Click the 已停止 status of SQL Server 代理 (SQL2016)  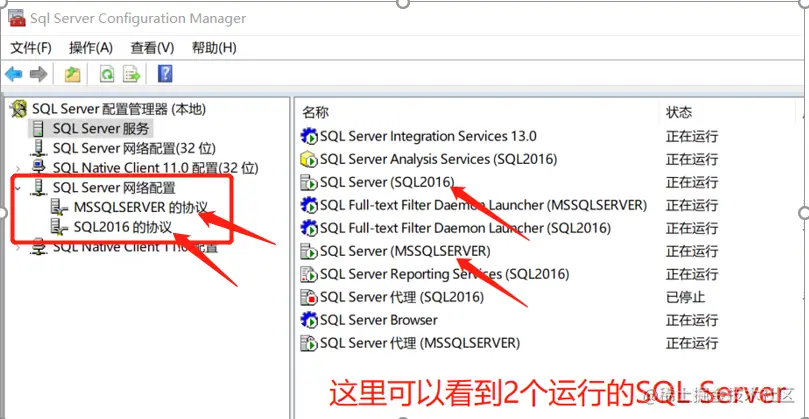(686, 297)
